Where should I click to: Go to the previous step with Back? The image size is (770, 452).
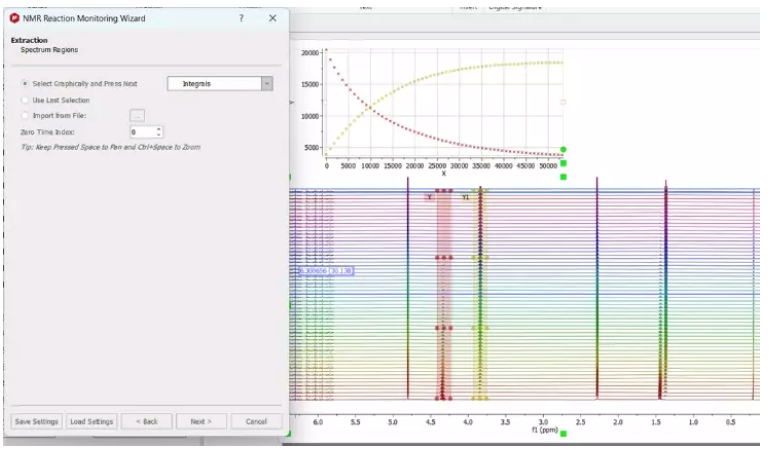[x=147, y=421]
